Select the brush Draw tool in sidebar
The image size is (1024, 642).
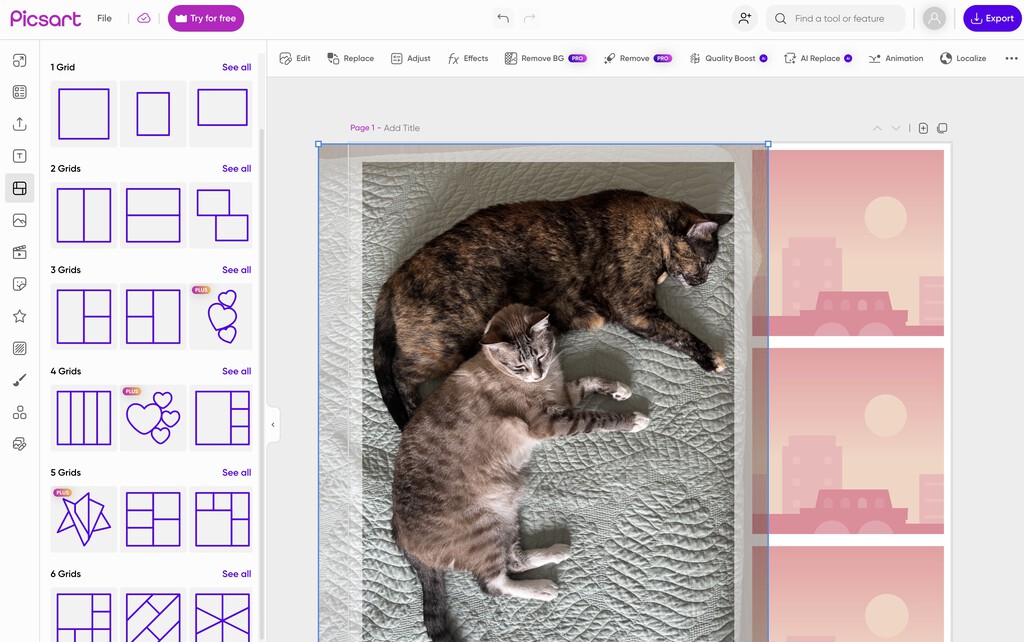click(x=19, y=380)
